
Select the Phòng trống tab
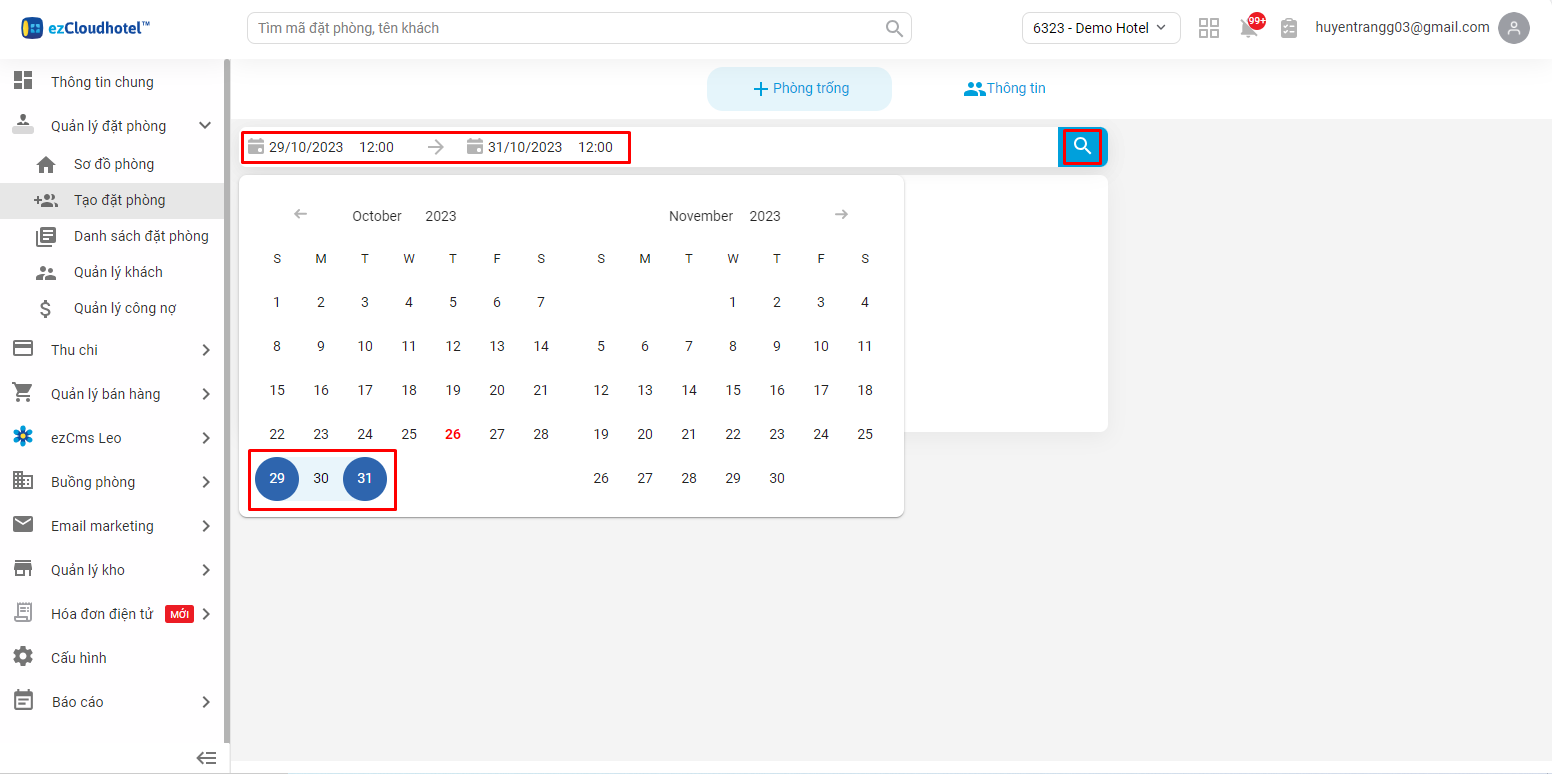coord(799,89)
